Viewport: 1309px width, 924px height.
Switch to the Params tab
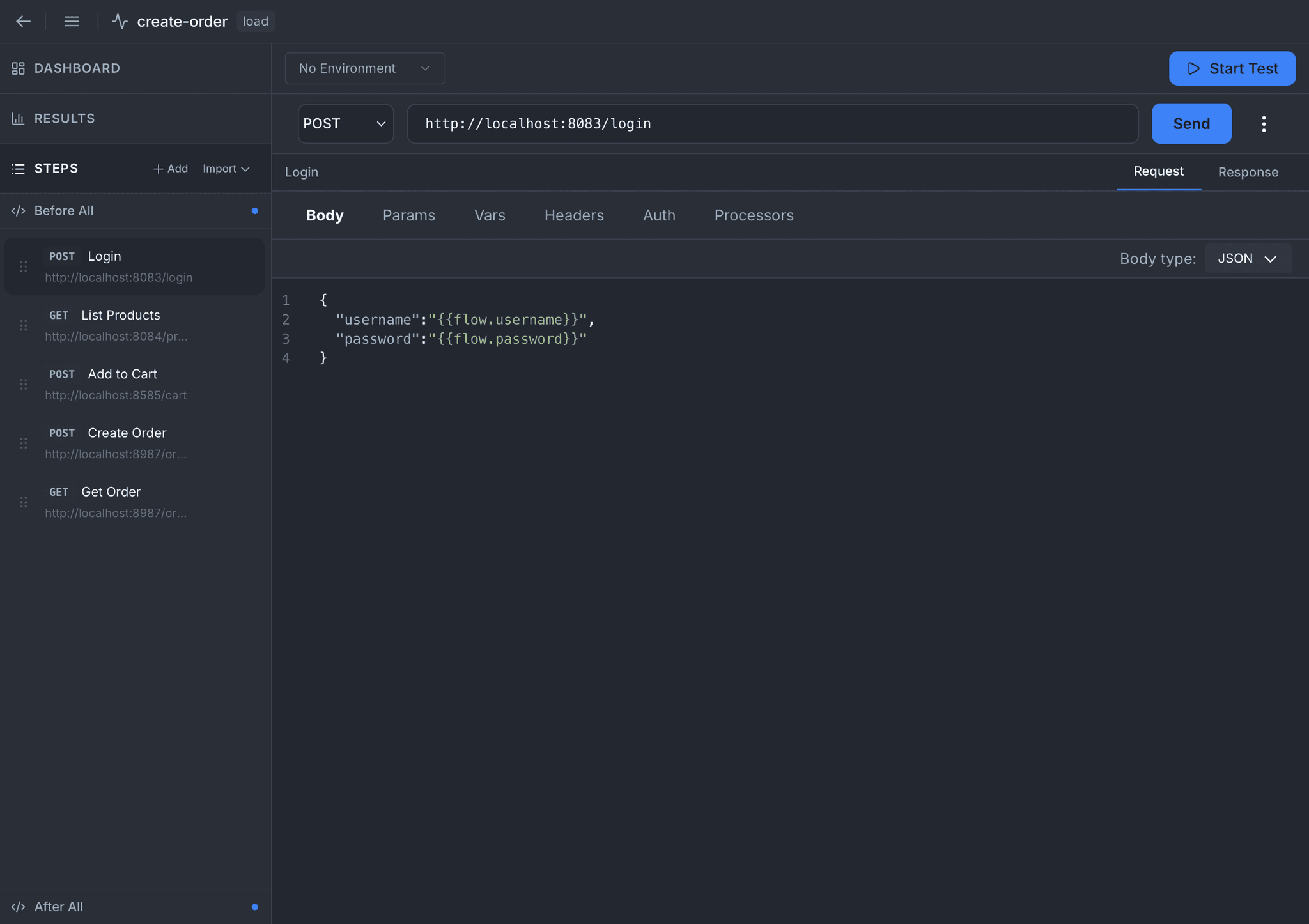pos(409,215)
